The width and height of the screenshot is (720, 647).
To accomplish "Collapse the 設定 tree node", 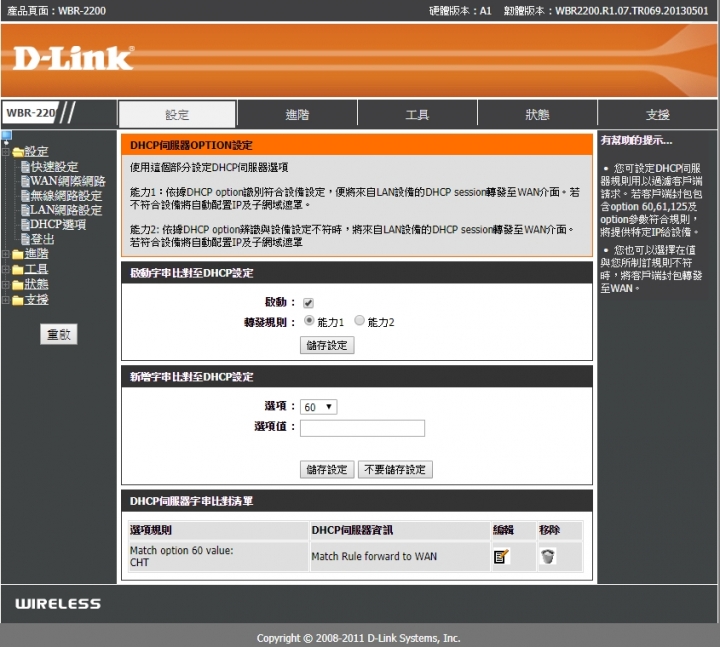I will pyautogui.click(x=6, y=152).
